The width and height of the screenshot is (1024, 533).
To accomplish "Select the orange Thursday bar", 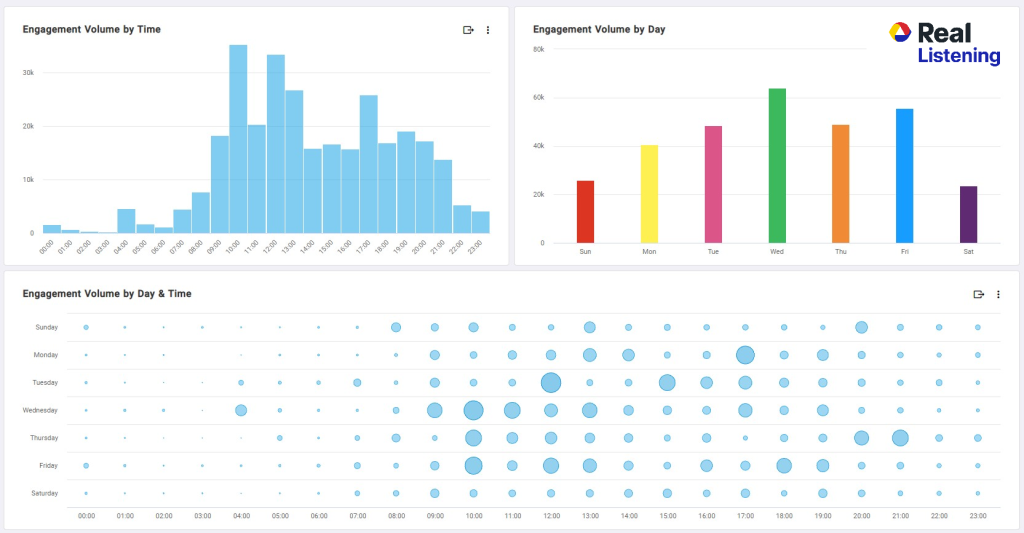I will 840,184.
